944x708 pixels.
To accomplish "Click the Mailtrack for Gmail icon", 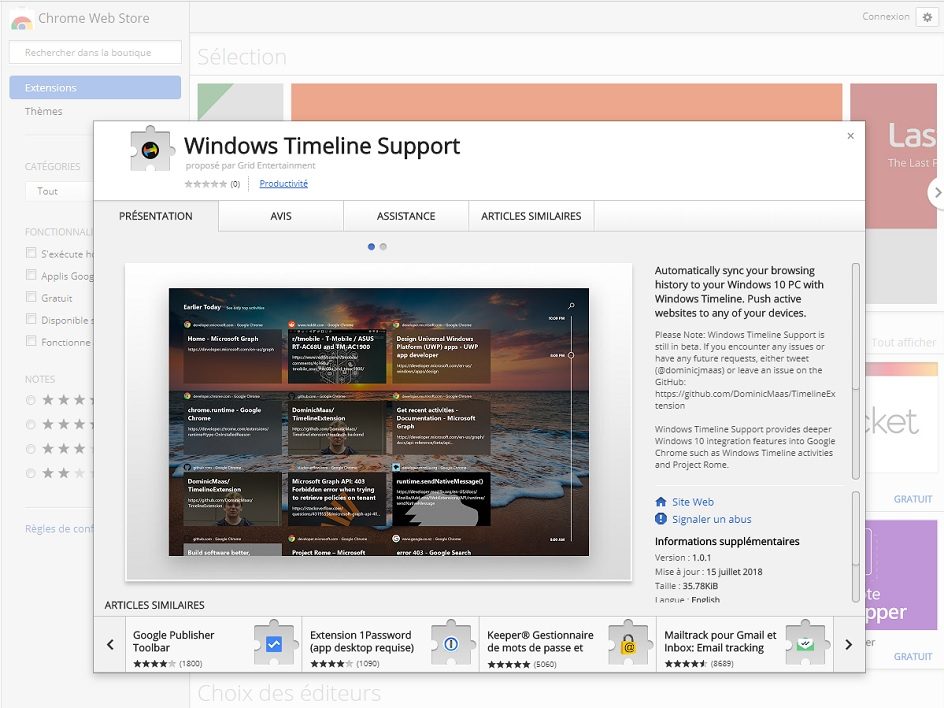I will click(805, 644).
